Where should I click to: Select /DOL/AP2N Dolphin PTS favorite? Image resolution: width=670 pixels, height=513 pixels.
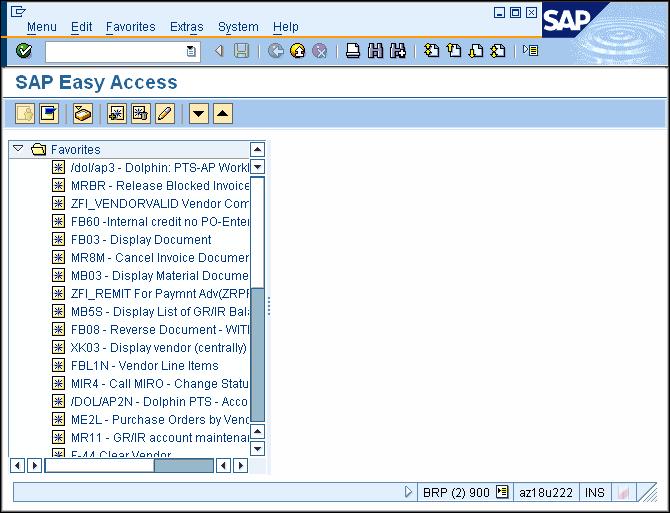click(160, 402)
